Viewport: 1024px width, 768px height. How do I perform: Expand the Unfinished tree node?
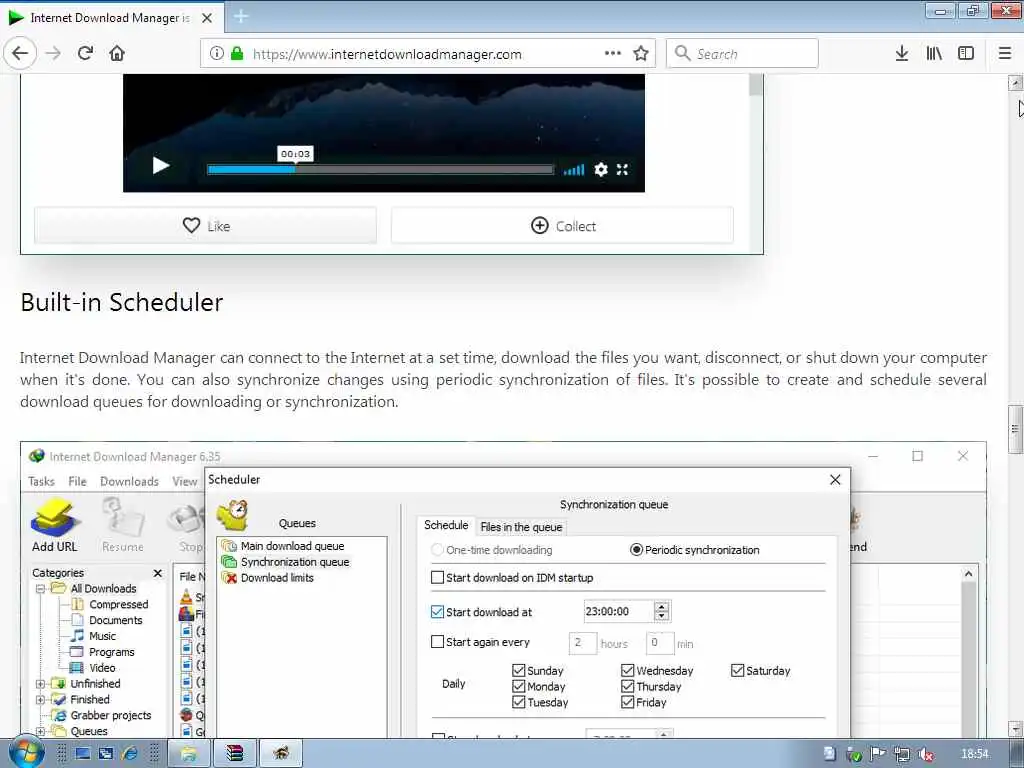pos(40,684)
